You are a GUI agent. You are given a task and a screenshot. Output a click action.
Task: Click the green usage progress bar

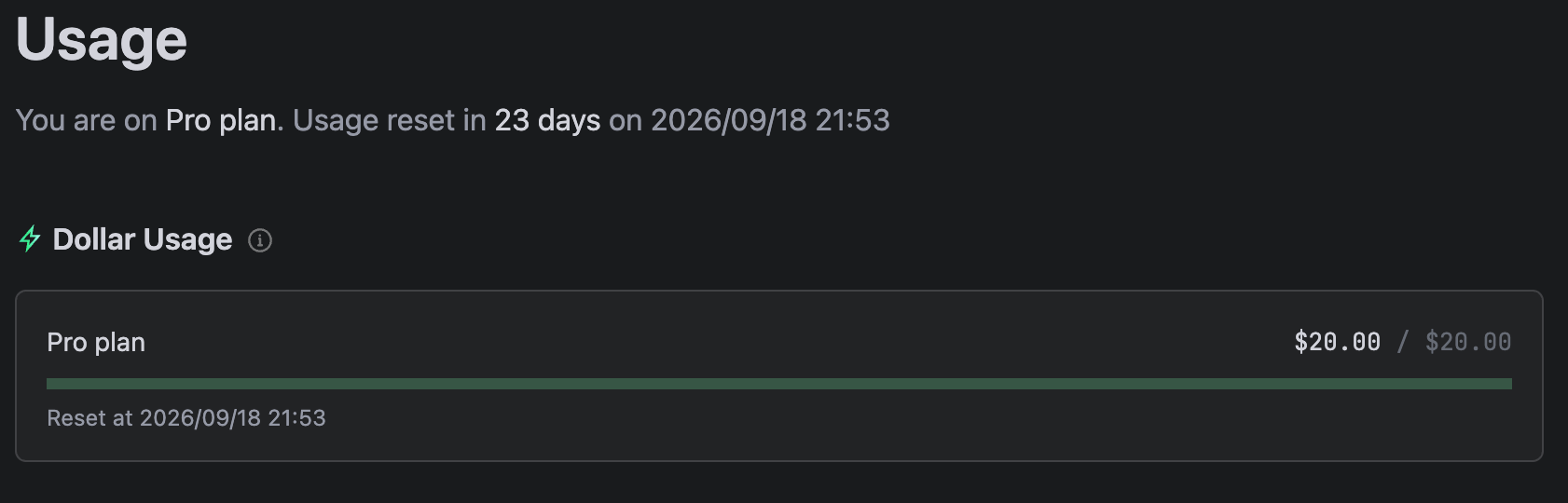pyautogui.click(x=779, y=384)
